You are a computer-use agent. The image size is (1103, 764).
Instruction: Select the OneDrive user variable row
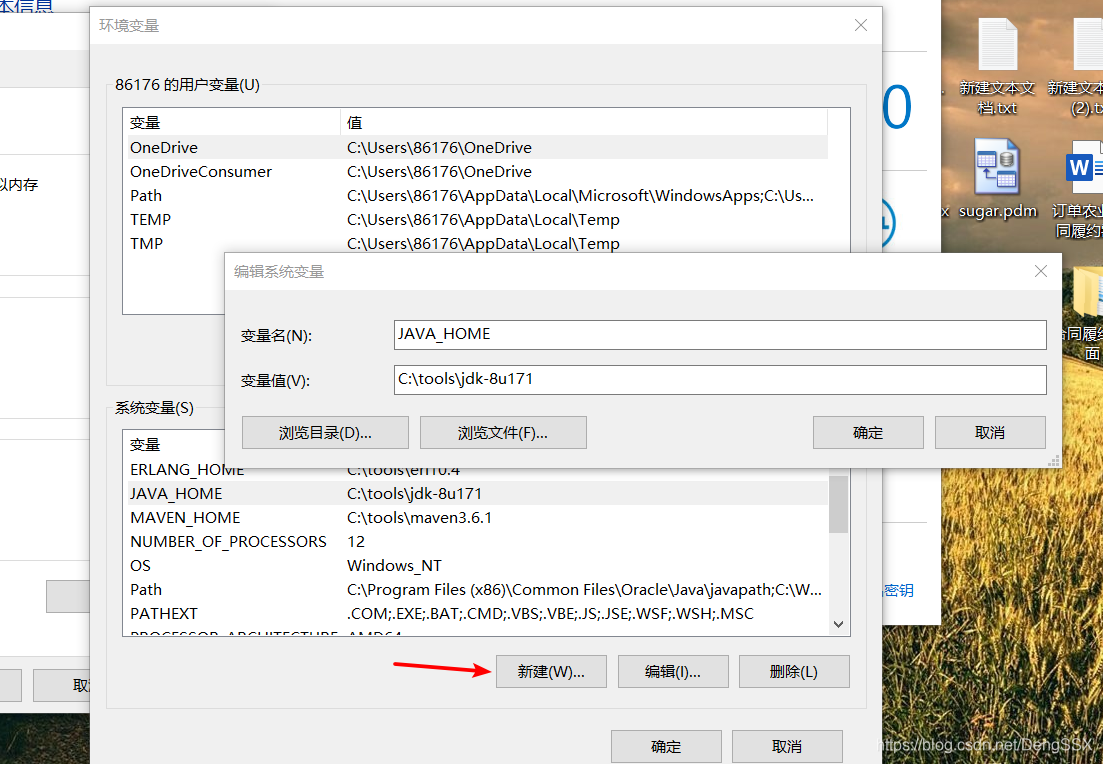coord(476,148)
